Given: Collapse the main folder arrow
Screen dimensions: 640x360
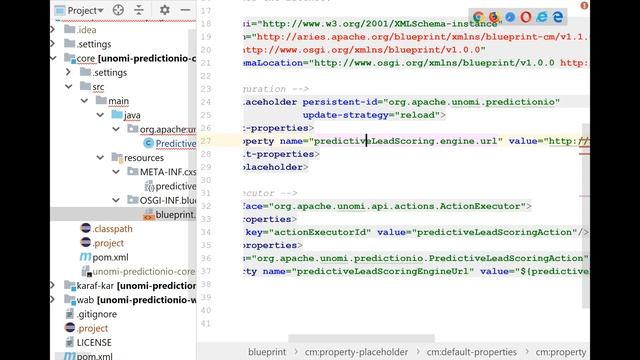Looking at the screenshot, I should point(84,100).
